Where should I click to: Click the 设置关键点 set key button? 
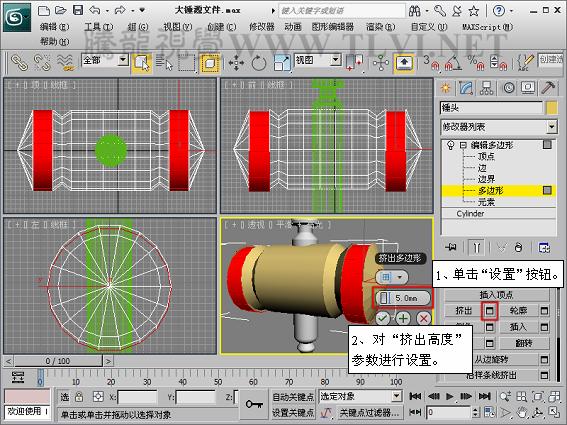tap(293, 413)
